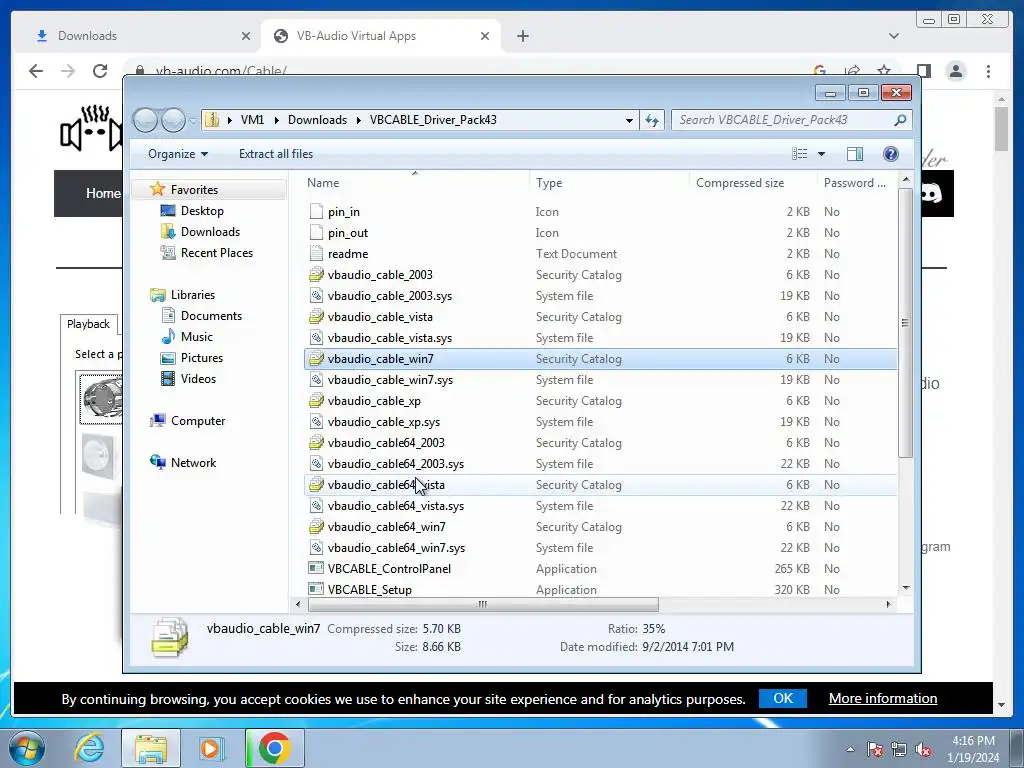The image size is (1024, 768).
Task: Open Recent Places in the navigation pane
Action: [216, 253]
